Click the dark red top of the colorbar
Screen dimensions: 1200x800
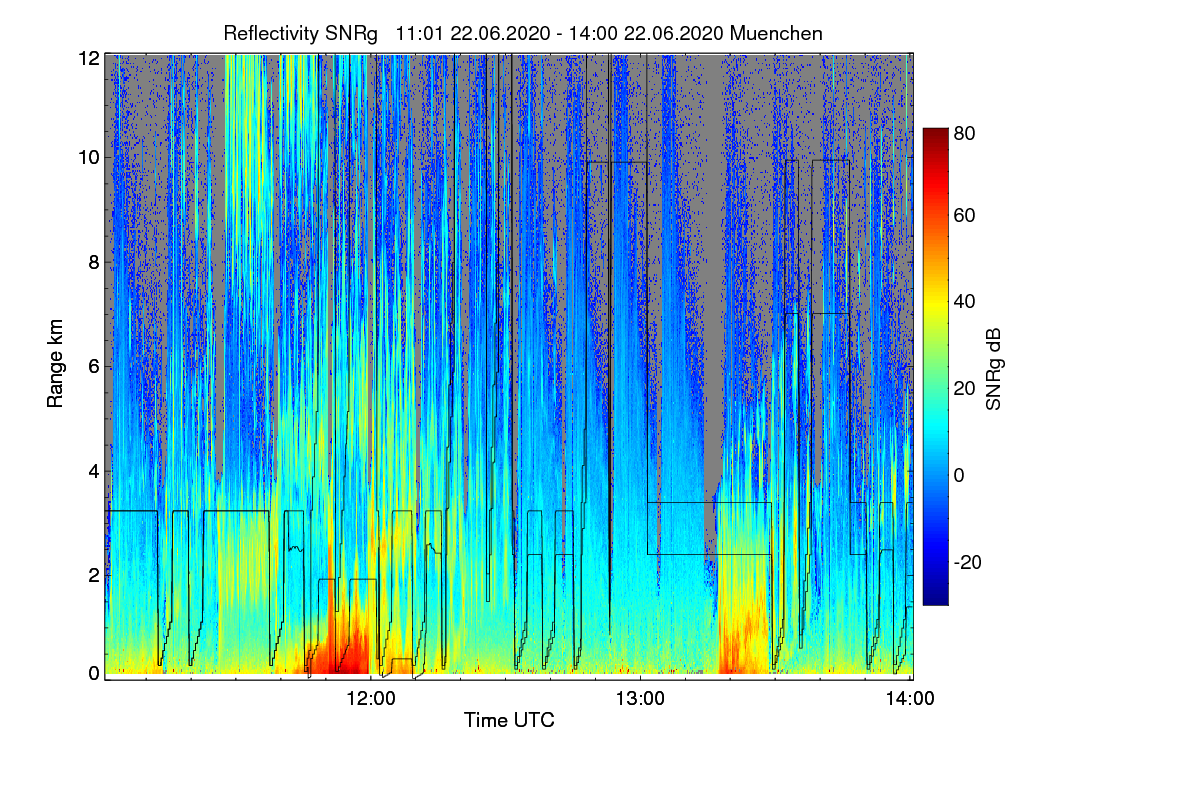click(934, 137)
